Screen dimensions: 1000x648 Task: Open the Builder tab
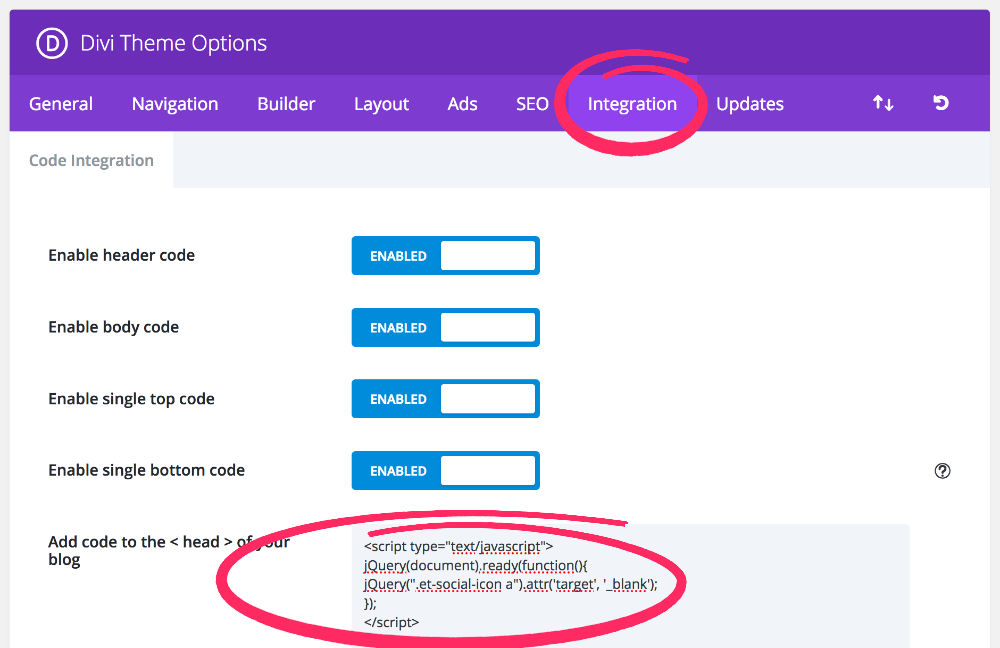[x=286, y=104]
